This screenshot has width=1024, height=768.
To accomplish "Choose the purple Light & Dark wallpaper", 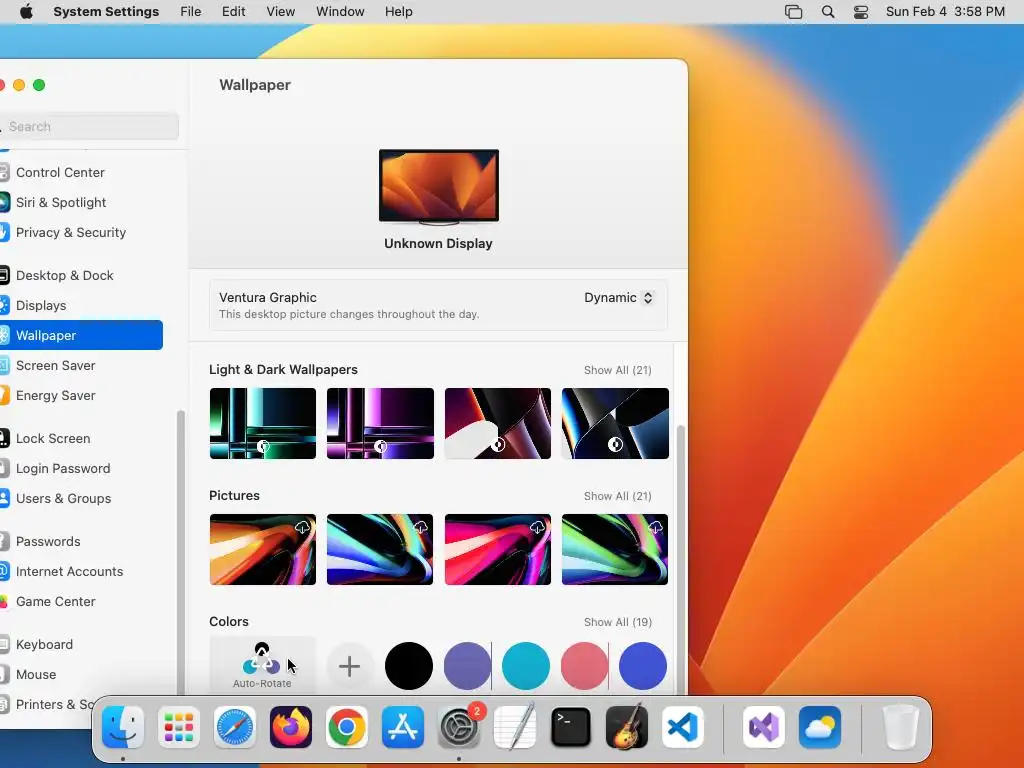I will [x=380, y=423].
